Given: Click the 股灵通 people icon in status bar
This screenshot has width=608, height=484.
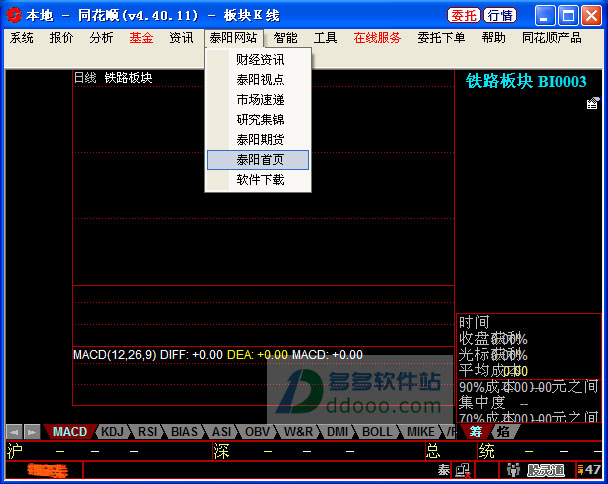Looking at the screenshot, I should tap(513, 470).
